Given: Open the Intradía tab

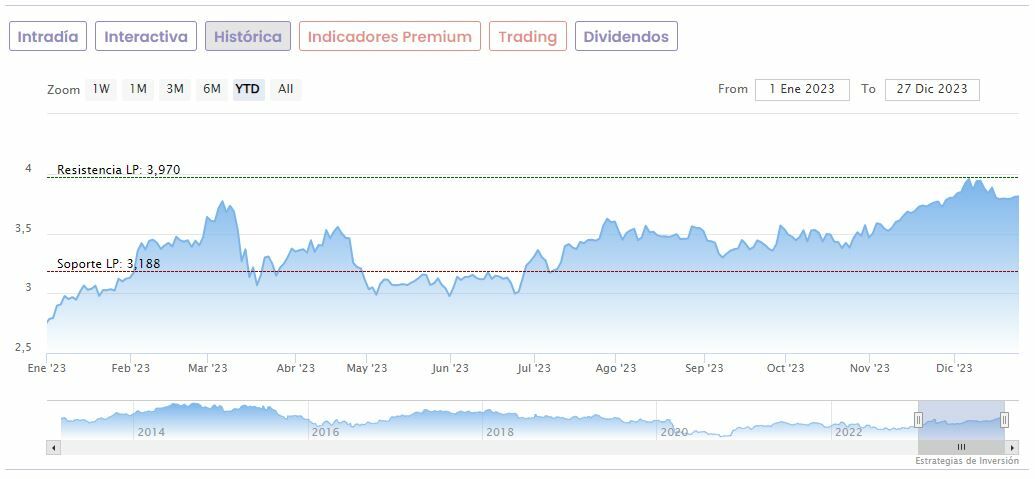Looking at the screenshot, I should 48,37.
